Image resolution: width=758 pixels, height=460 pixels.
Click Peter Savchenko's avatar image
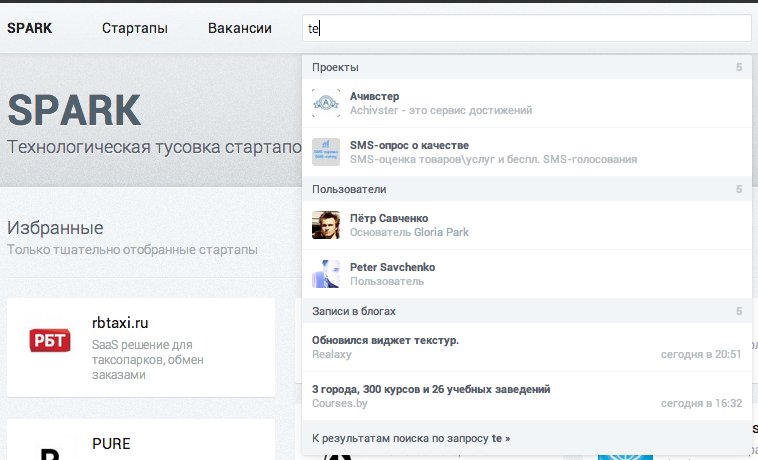(x=326, y=274)
